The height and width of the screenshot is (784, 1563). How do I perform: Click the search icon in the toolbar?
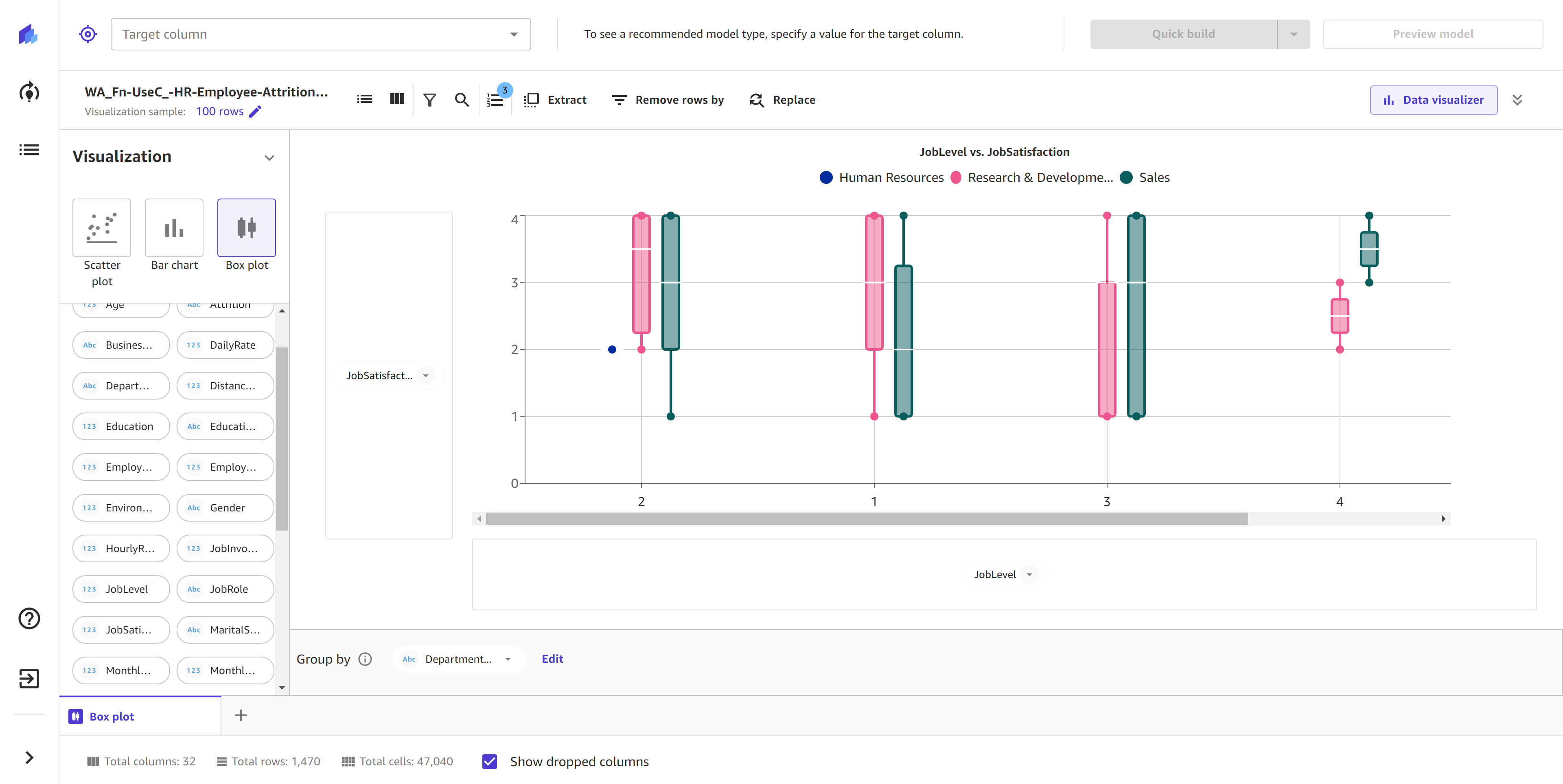461,99
